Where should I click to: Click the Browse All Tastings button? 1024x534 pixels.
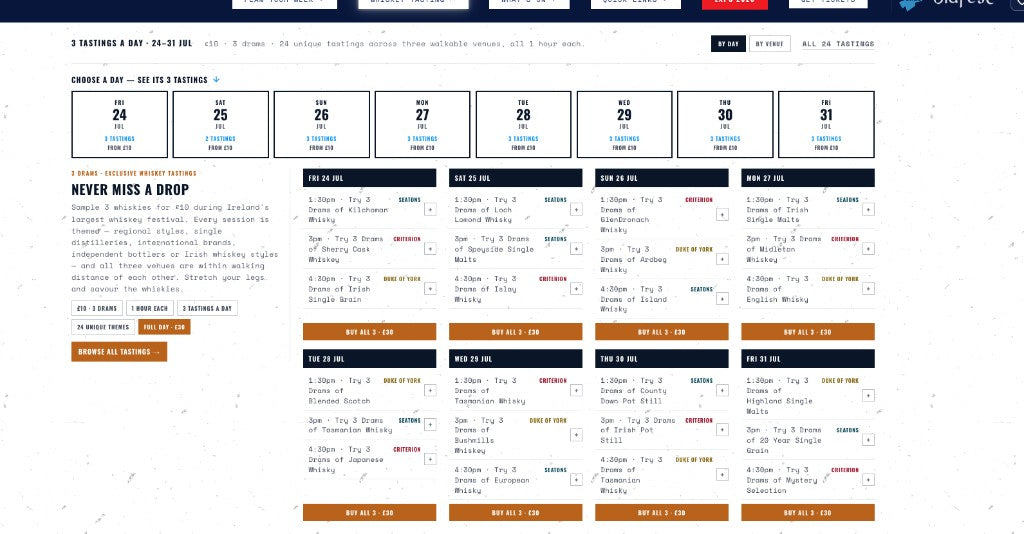tap(119, 352)
